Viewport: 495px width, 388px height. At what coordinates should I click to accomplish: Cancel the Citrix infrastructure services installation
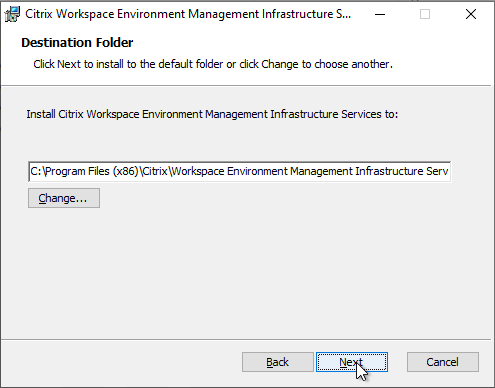pyautogui.click(x=443, y=362)
